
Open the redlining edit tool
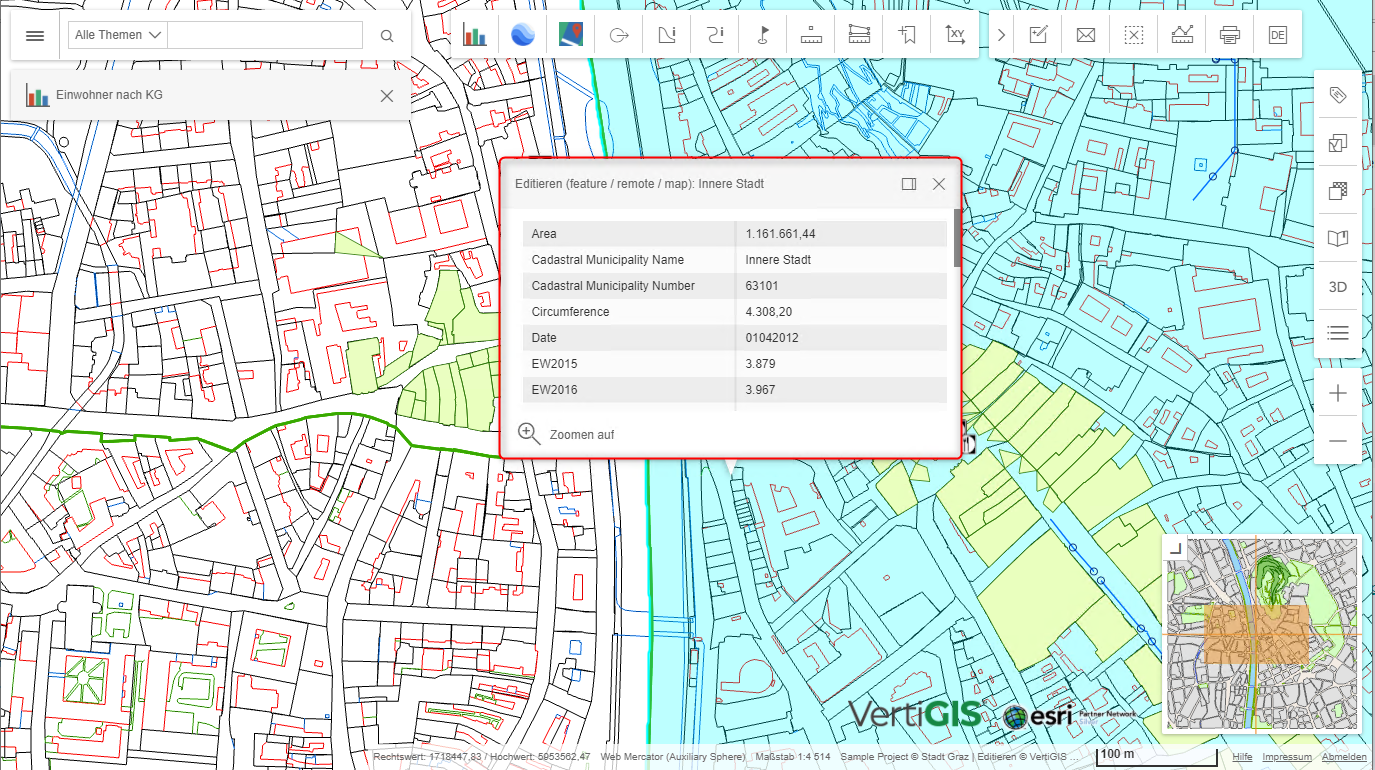coord(1037,34)
